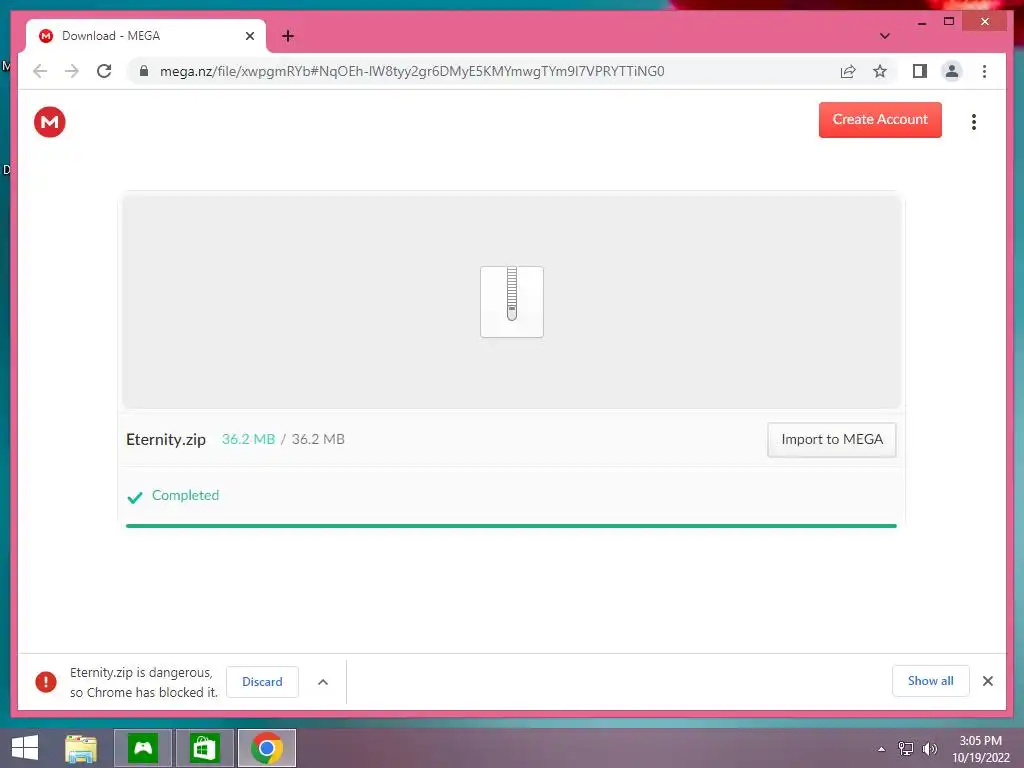
Task: Open the tab search dropdown
Action: coord(884,36)
